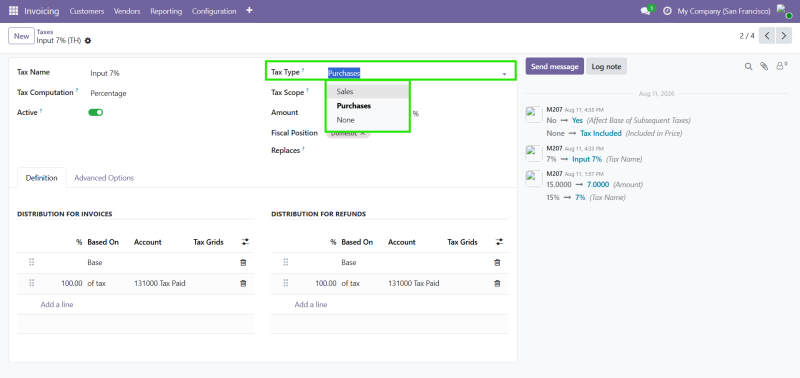This screenshot has height=378, width=800.
Task: Open the conversations chat icon
Action: click(645, 11)
